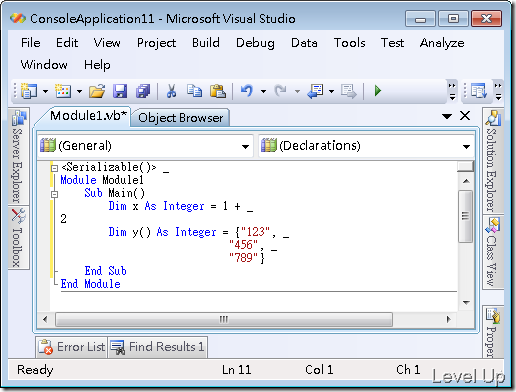Open the Help menu
Viewport: 516px width, 392px height.
[x=97, y=65]
